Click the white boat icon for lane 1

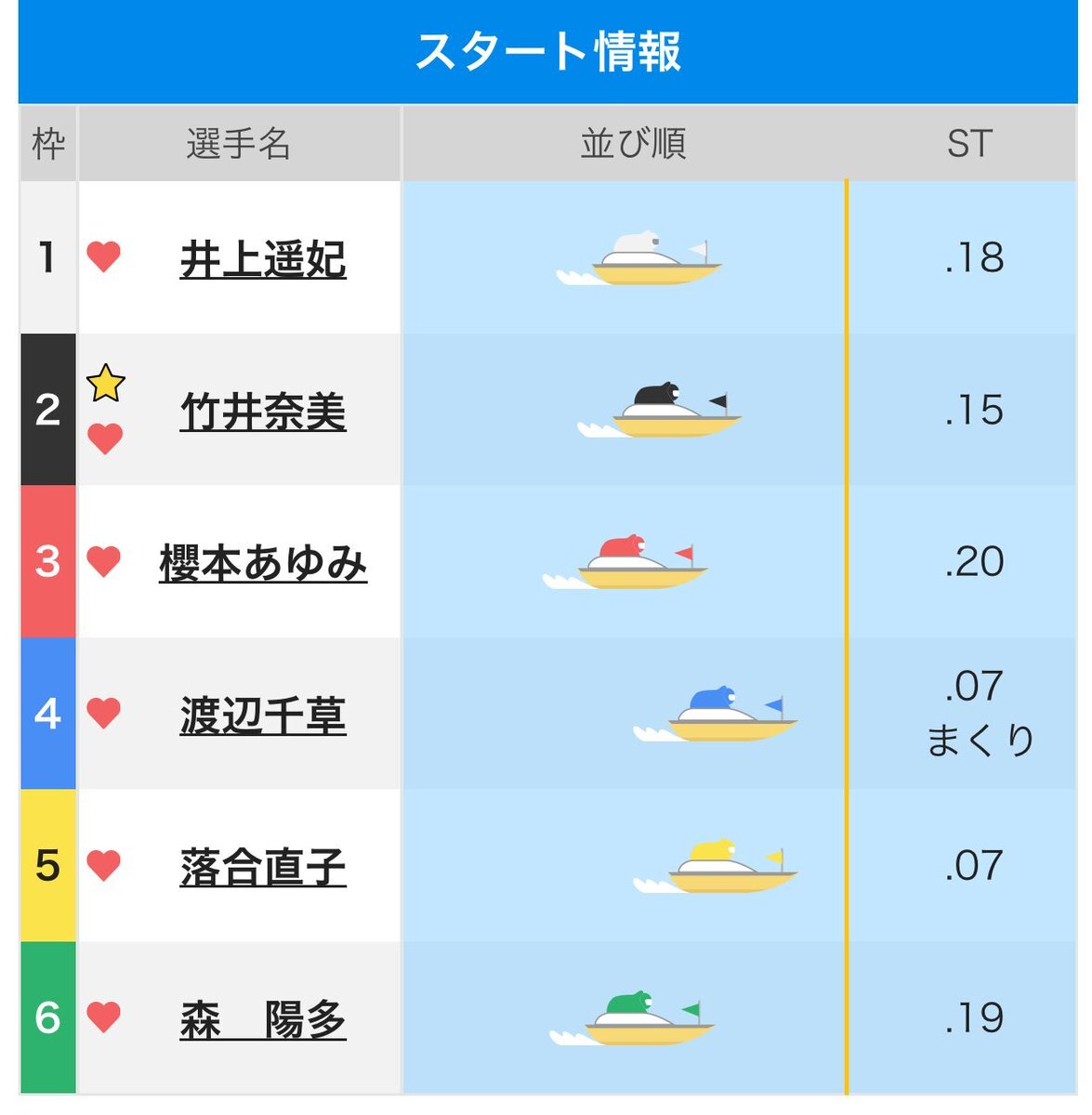(639, 259)
